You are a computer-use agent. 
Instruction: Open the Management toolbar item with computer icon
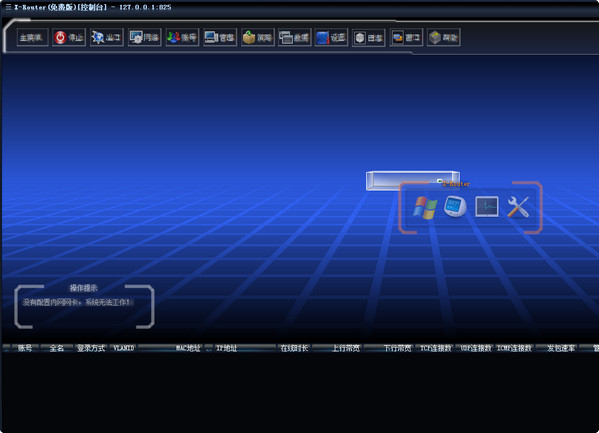[220, 37]
